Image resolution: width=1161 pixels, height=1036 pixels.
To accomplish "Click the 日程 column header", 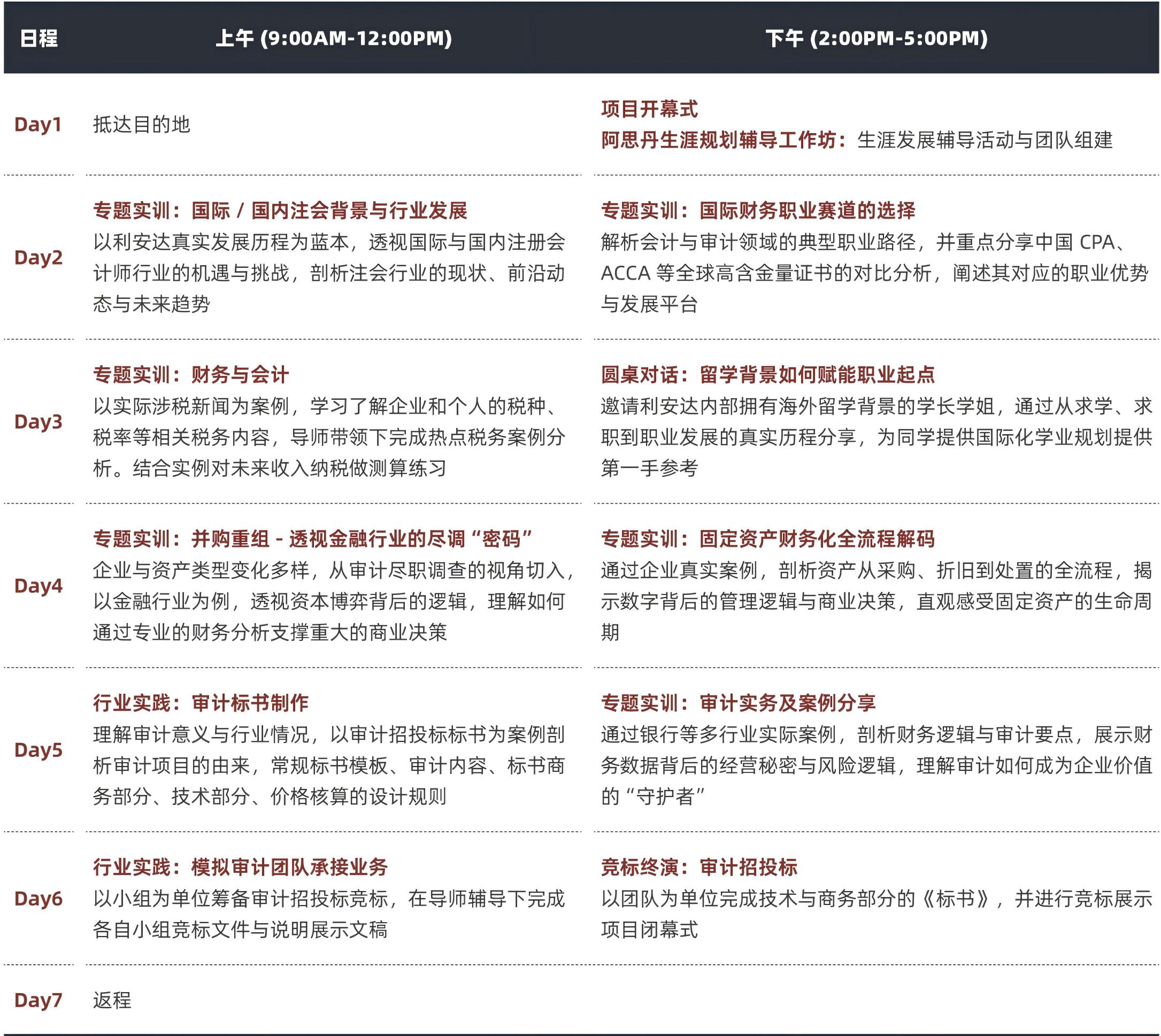I will pyautogui.click(x=39, y=38).
